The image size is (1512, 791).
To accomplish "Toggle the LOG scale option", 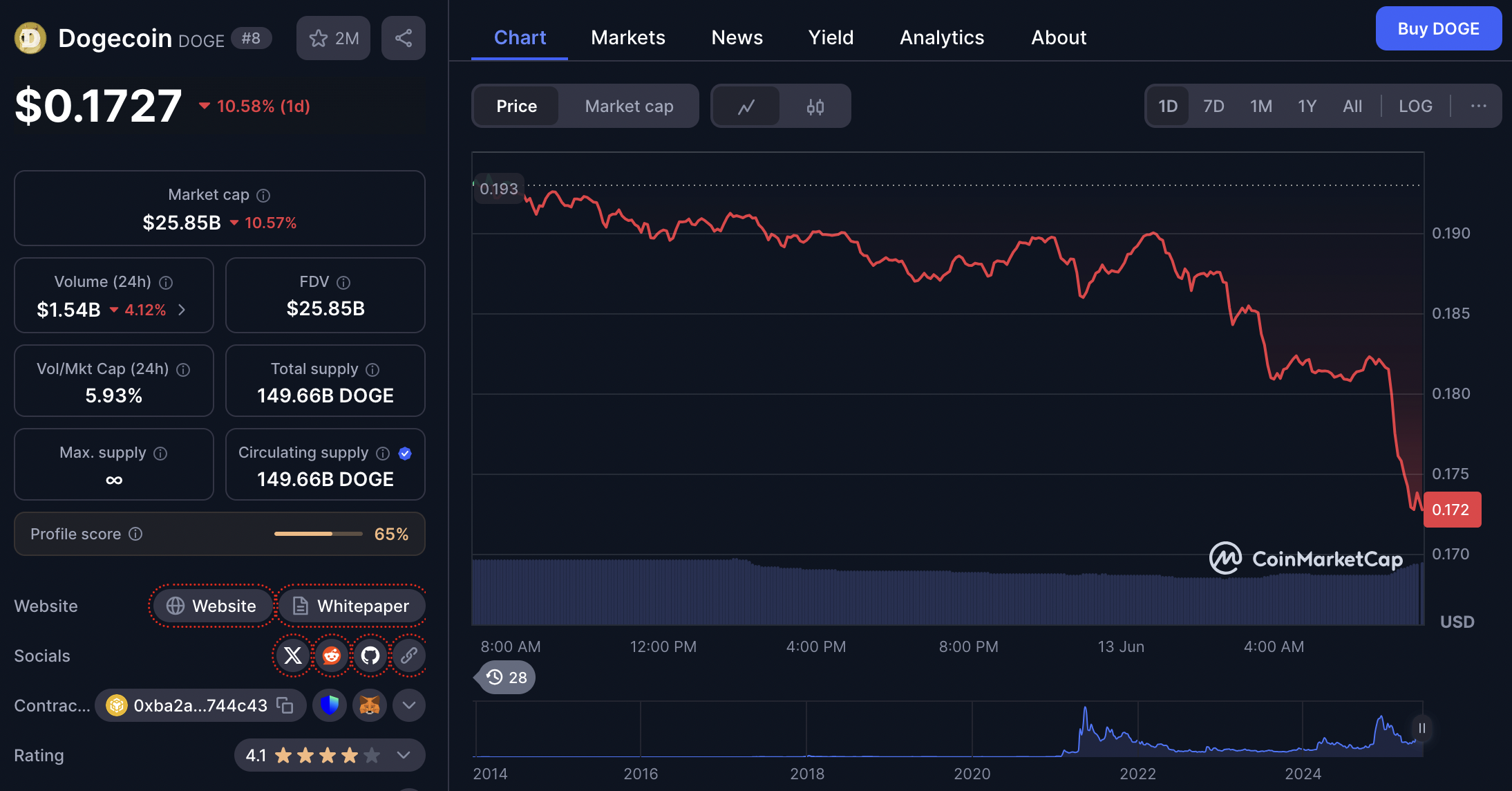I will pos(1415,106).
